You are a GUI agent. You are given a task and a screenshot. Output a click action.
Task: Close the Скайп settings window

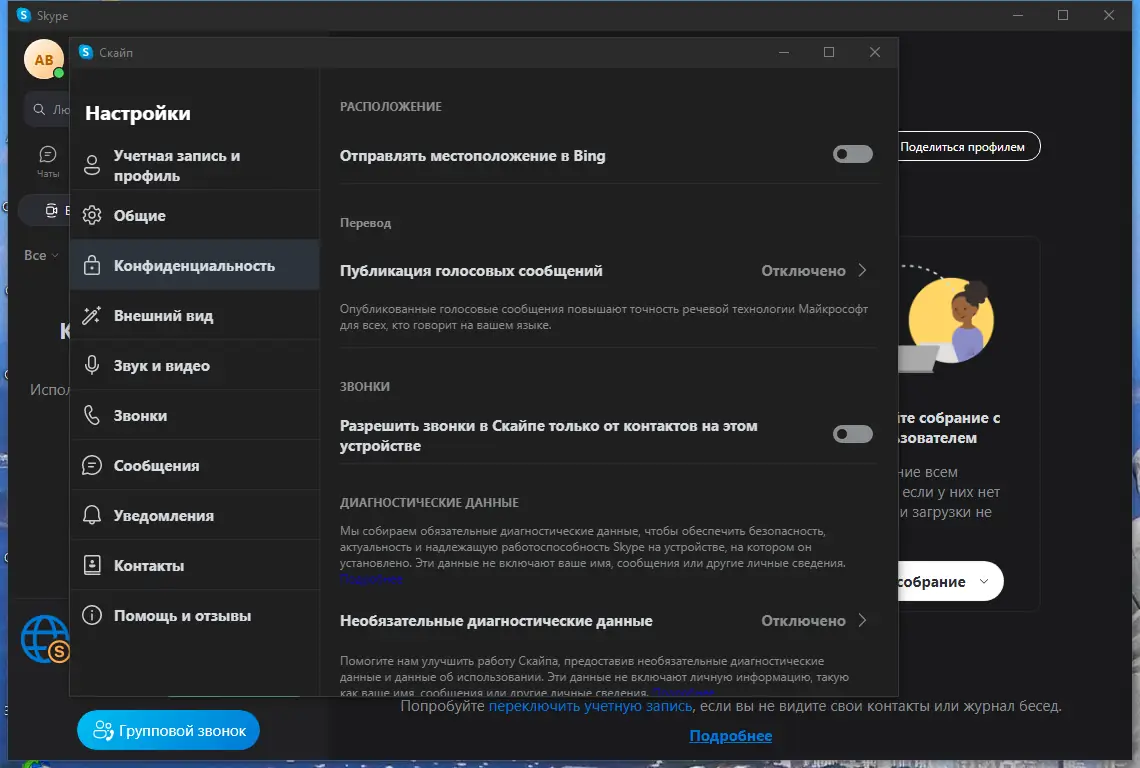pos(875,52)
